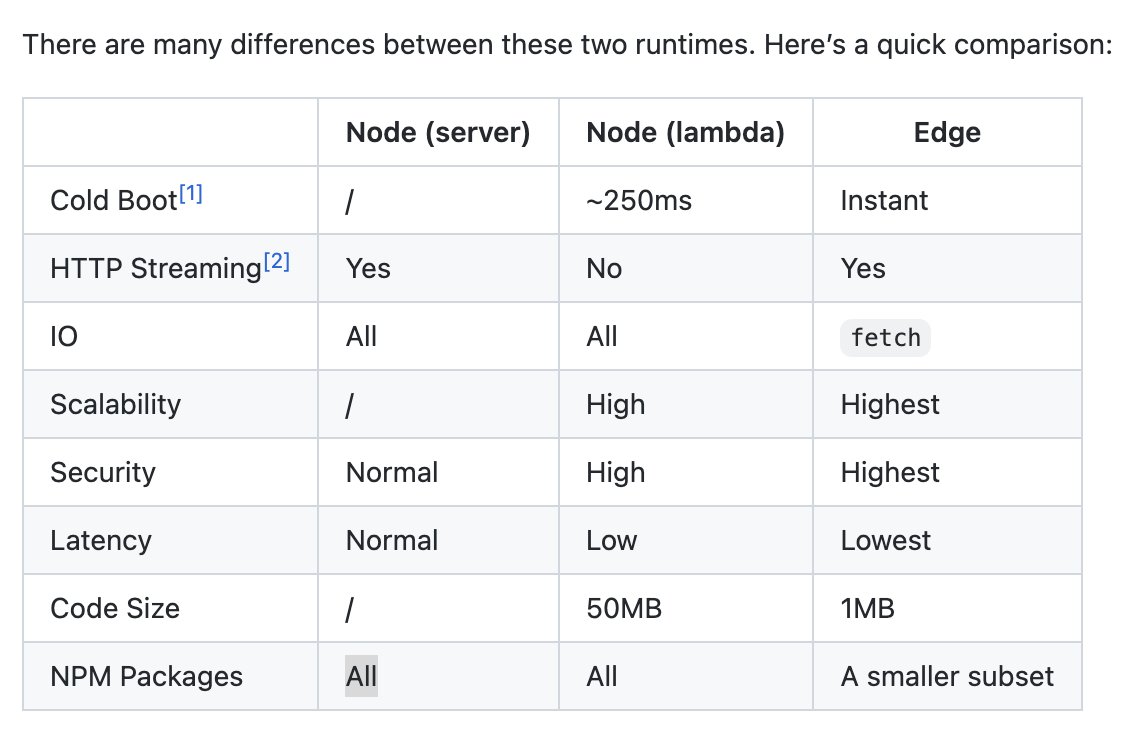This screenshot has width=1144, height=748.
Task: Click the highlighted All in NPM Packages row
Action: (x=361, y=676)
